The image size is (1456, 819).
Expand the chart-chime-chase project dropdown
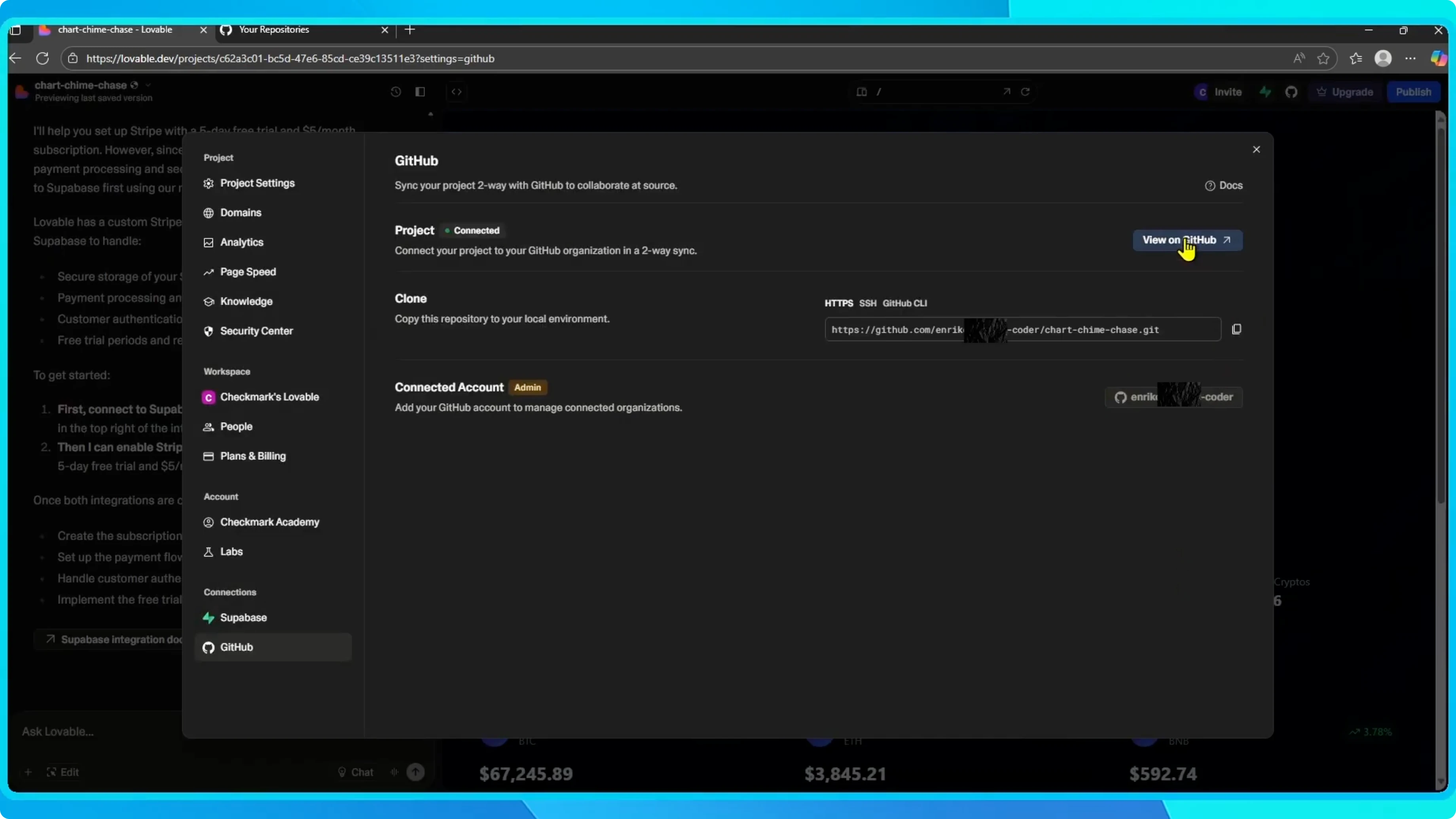point(148,85)
